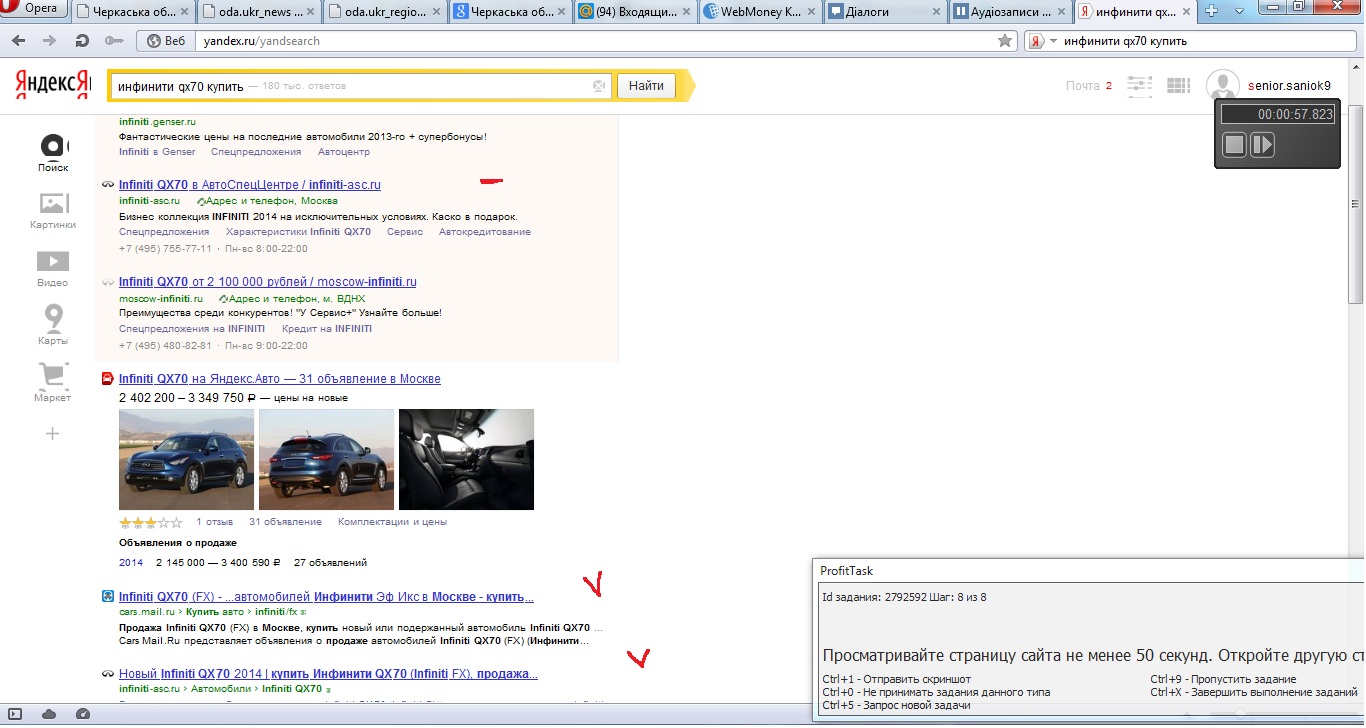Click the front view Infiniti car thumbnail
Viewport: 1366px width, 728px height.
click(186, 459)
